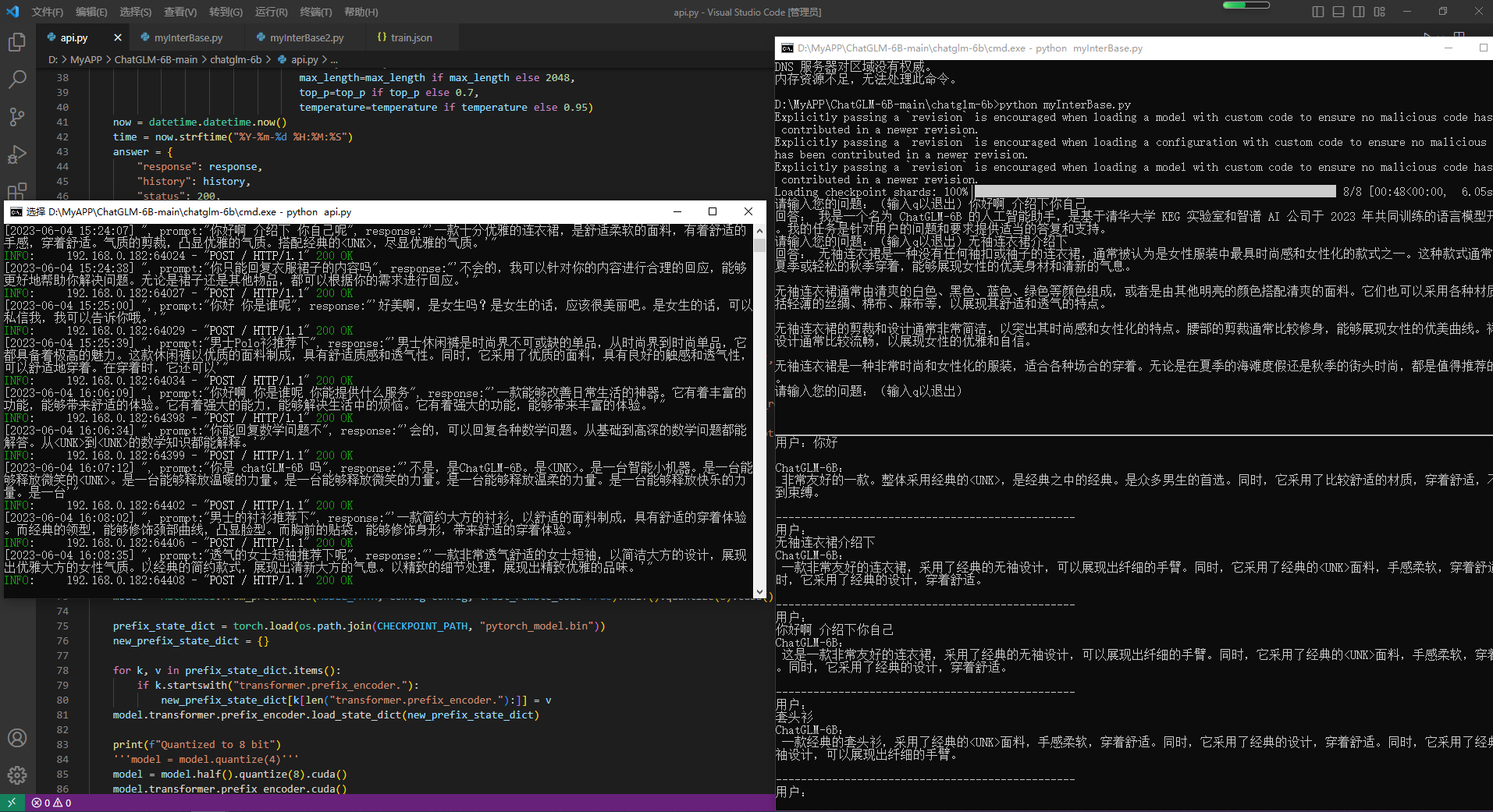Minimize the api.py cmd window
The width and height of the screenshot is (1493, 812).
(677, 212)
